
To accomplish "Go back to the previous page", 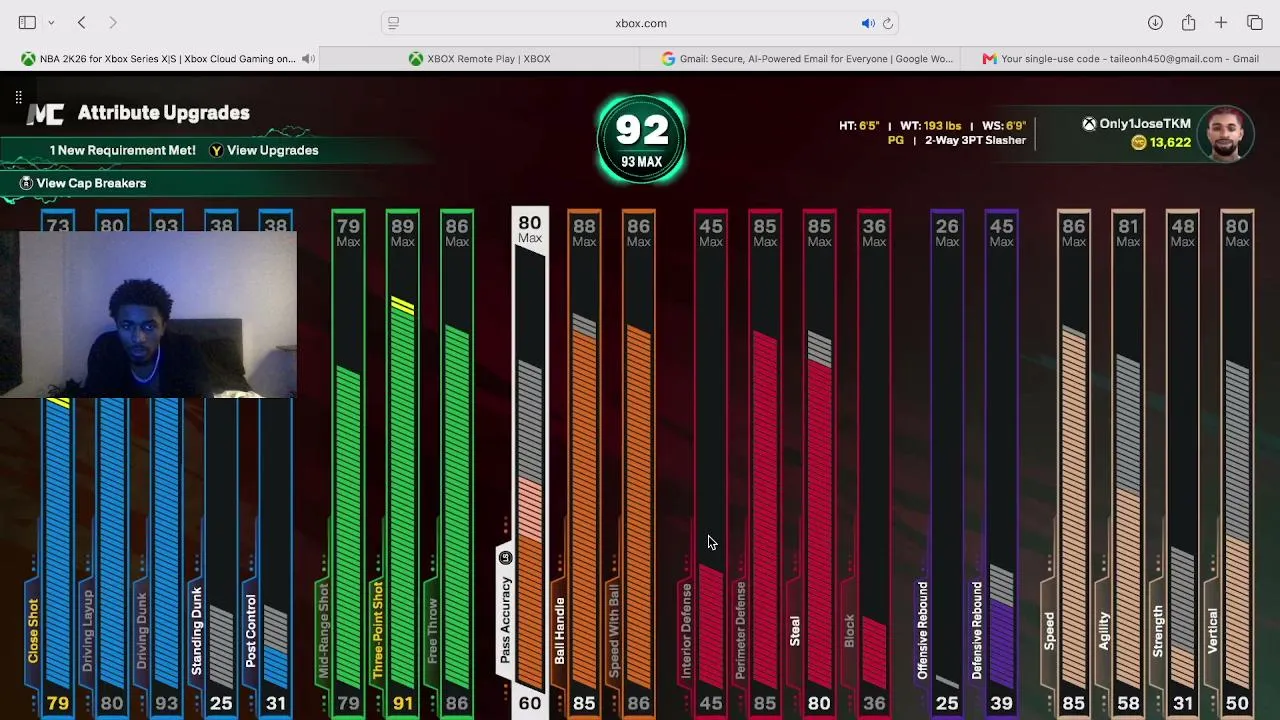I will point(82,23).
